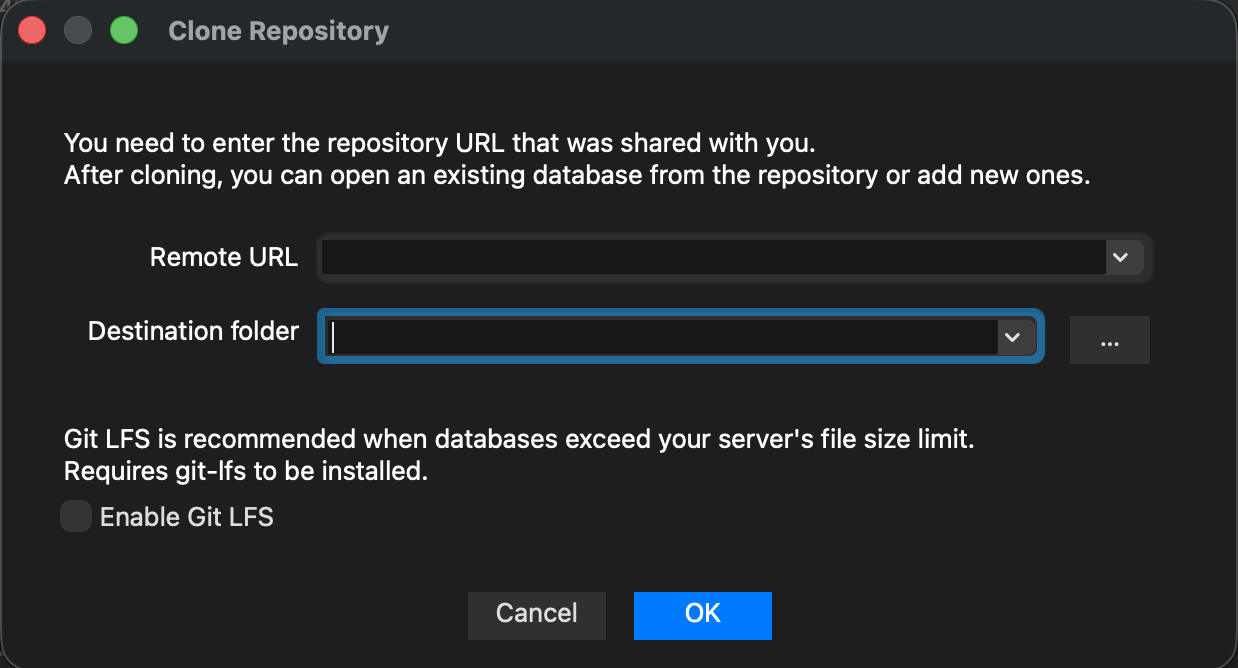Close the dialog with the red window button
The height and width of the screenshot is (668, 1238).
coord(33,31)
